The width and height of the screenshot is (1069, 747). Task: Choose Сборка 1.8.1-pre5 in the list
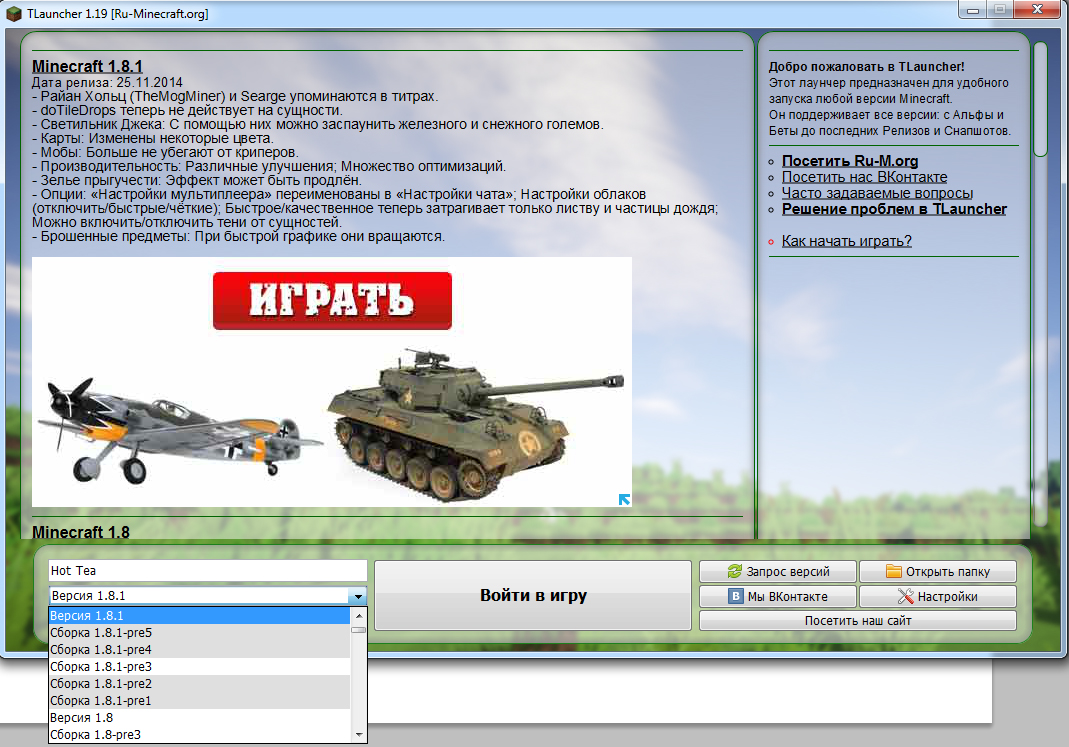(199, 632)
